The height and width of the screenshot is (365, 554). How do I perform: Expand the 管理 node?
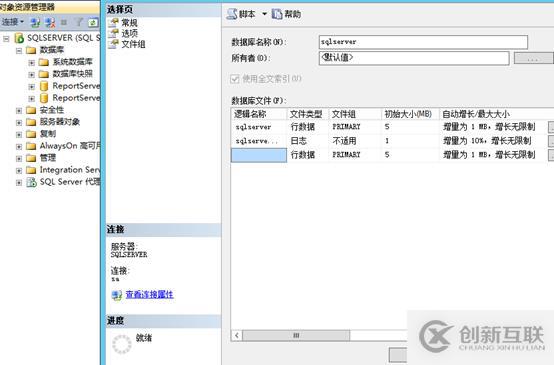point(19,159)
